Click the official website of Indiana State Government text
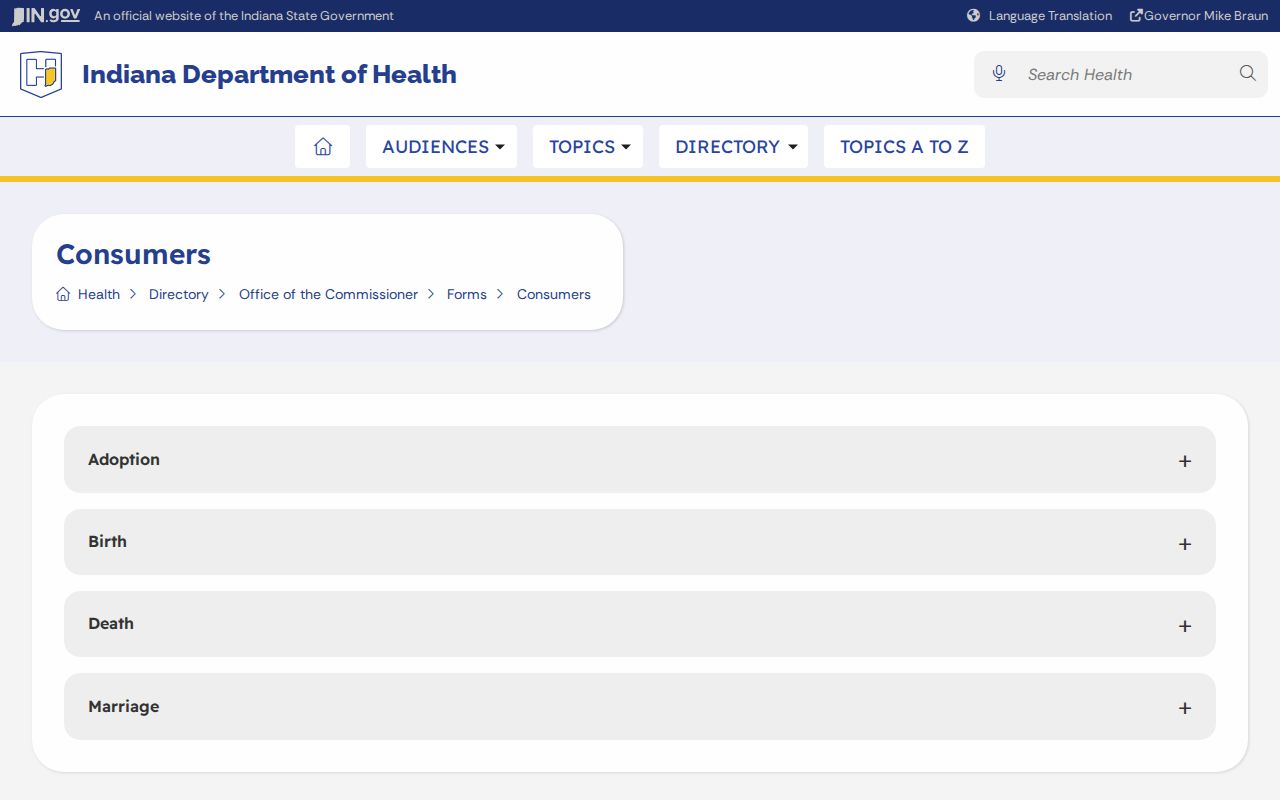The image size is (1280, 800). pos(244,16)
